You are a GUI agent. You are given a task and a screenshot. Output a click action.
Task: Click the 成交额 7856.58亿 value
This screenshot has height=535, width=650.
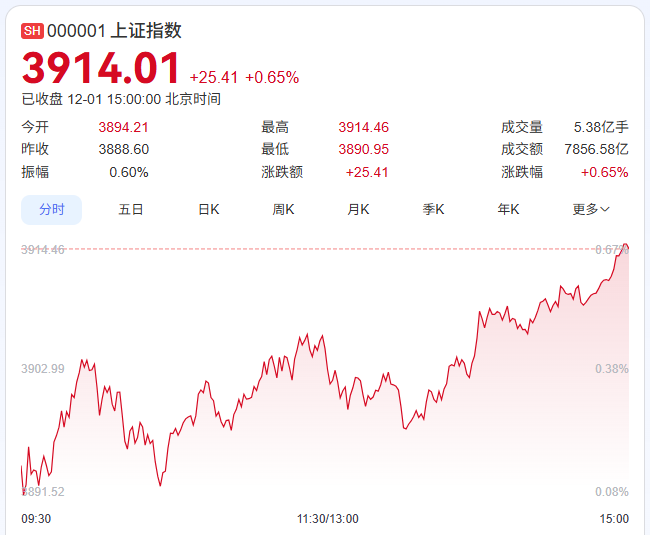point(596,149)
